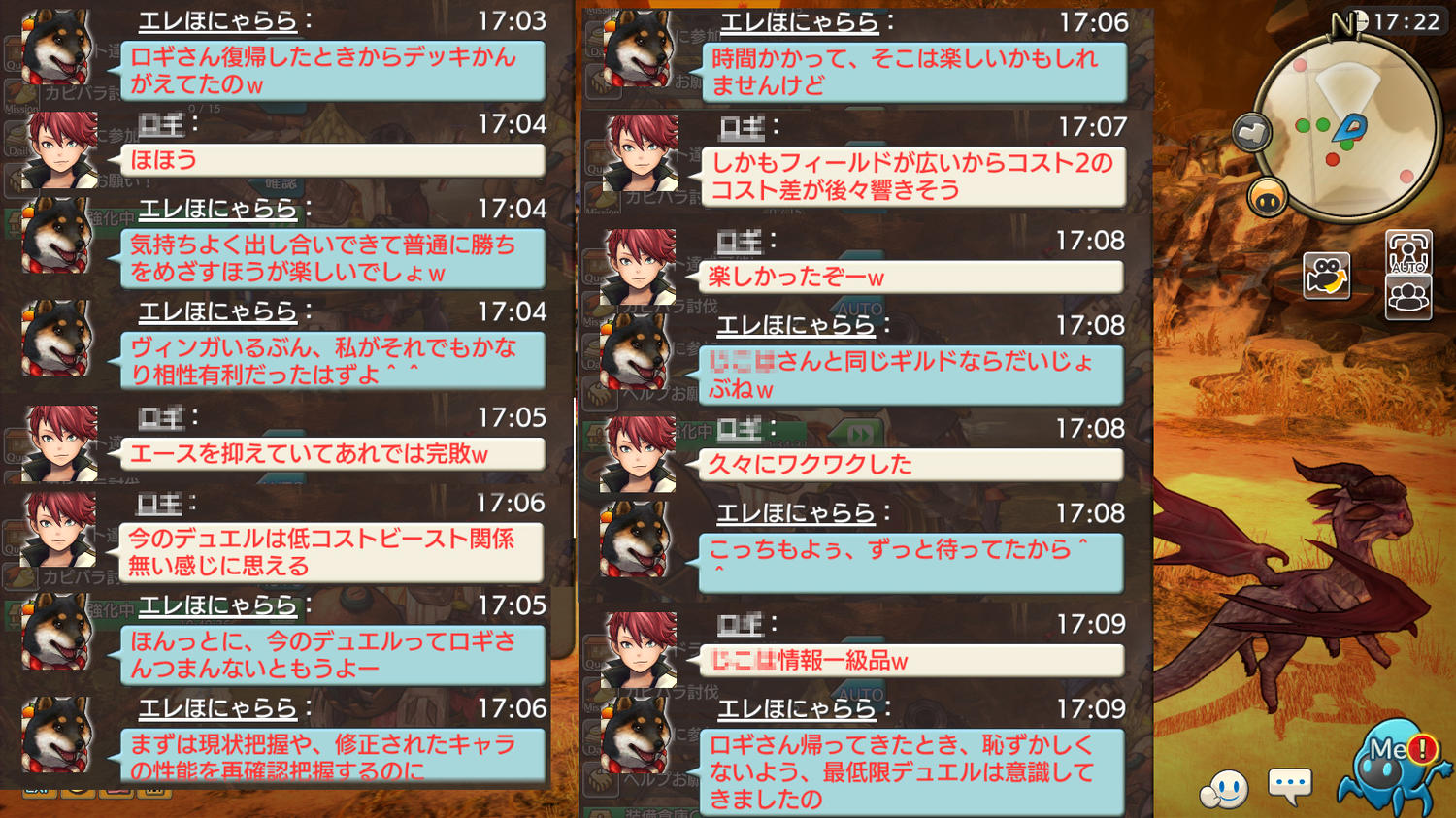Toggle the AUTO target lock button
Screen dimensions: 1456x818
click(x=1408, y=252)
